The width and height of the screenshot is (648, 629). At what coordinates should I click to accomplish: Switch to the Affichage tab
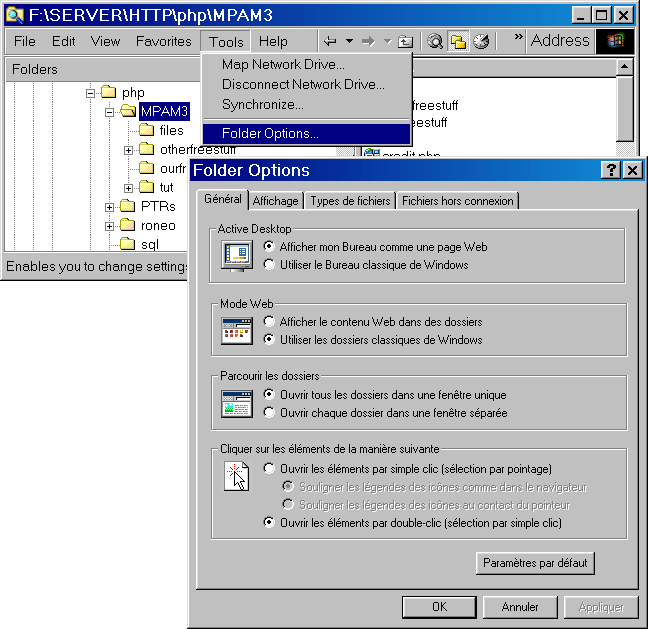pos(276,201)
